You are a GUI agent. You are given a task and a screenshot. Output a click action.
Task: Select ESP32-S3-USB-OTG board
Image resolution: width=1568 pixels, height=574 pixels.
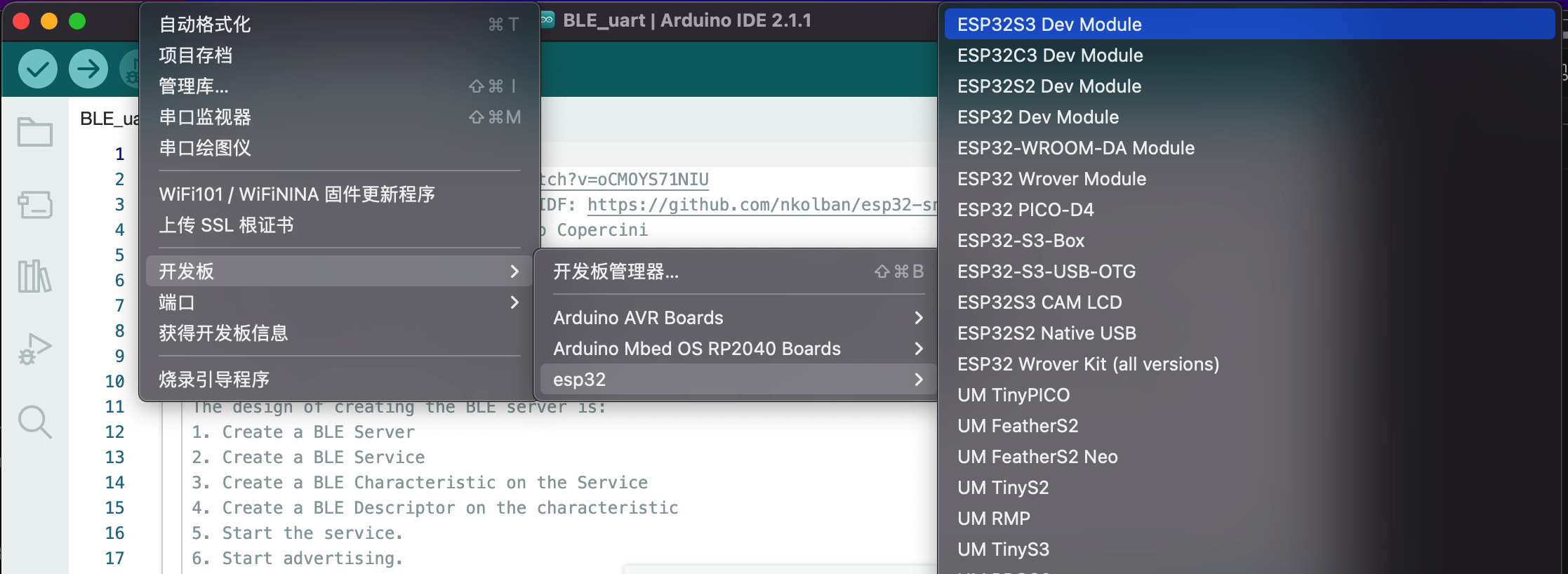click(x=1249, y=272)
